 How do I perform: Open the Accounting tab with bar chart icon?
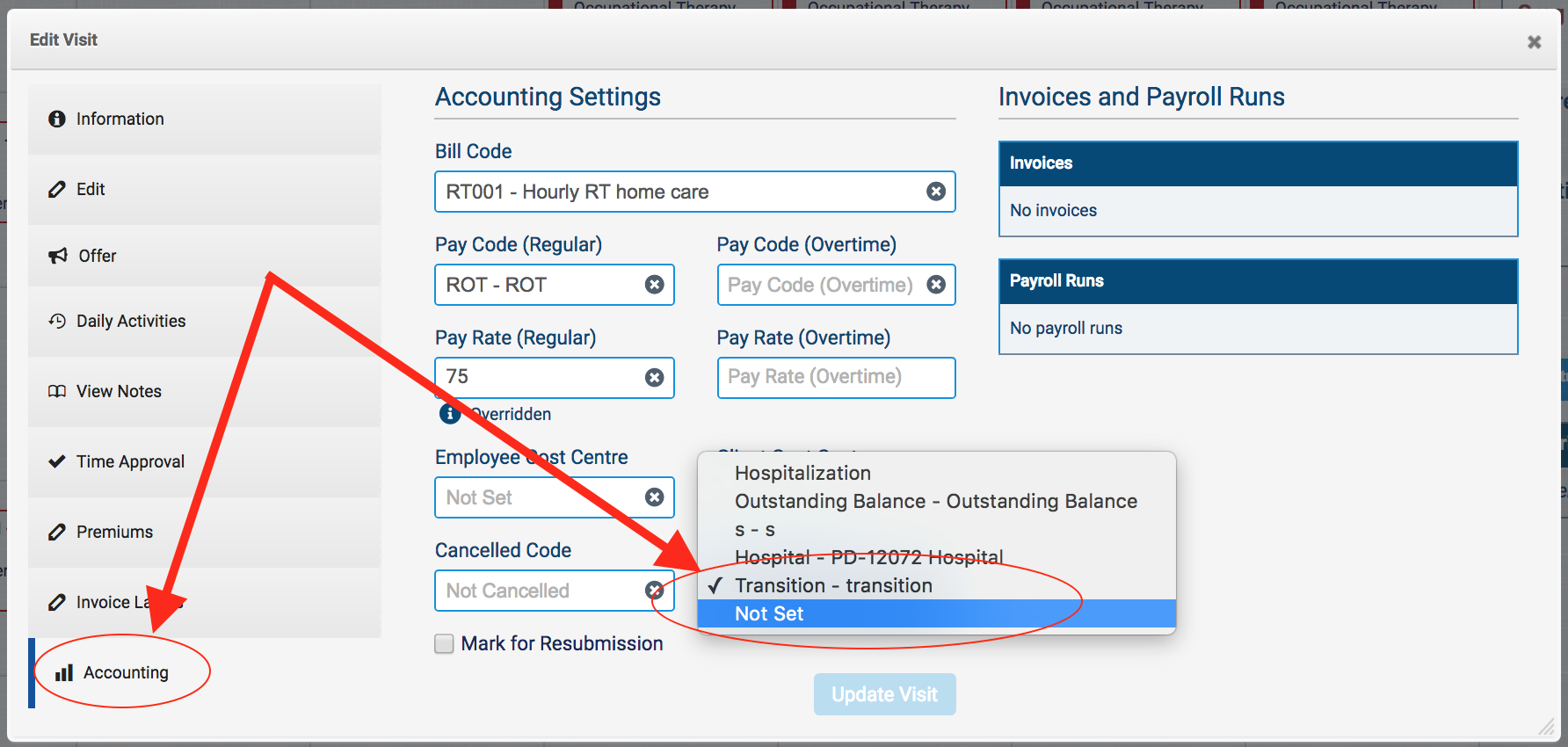[x=125, y=673]
